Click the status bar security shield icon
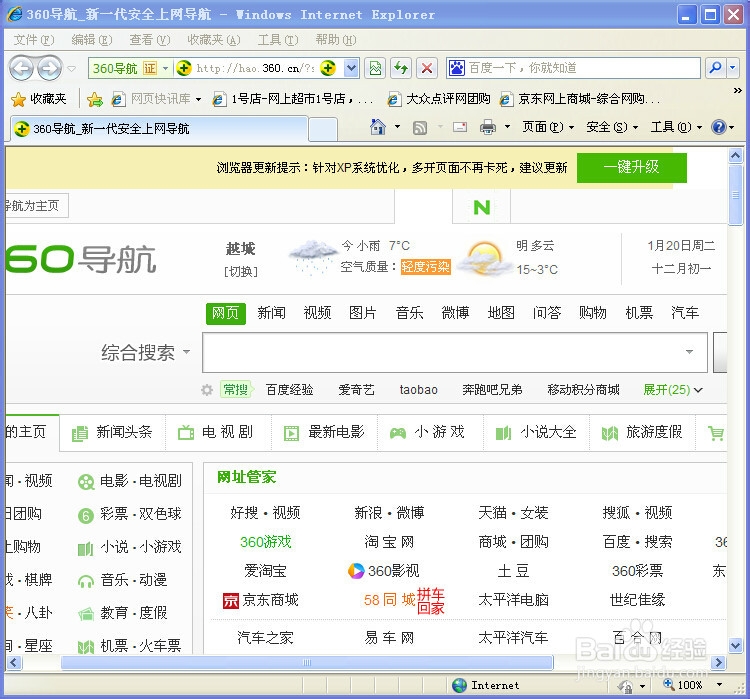Viewport: 750px width, 699px height. point(625,686)
